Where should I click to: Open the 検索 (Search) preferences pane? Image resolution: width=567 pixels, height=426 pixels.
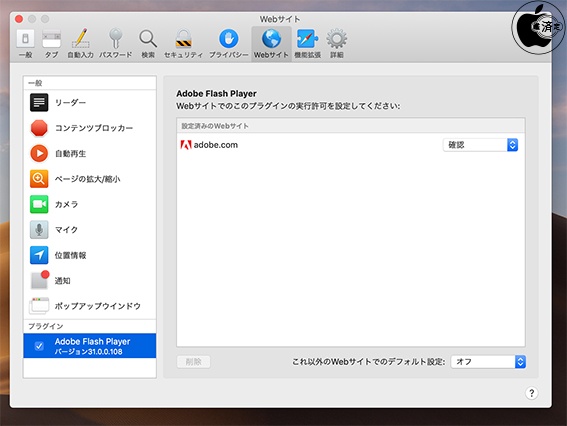pyautogui.click(x=148, y=43)
